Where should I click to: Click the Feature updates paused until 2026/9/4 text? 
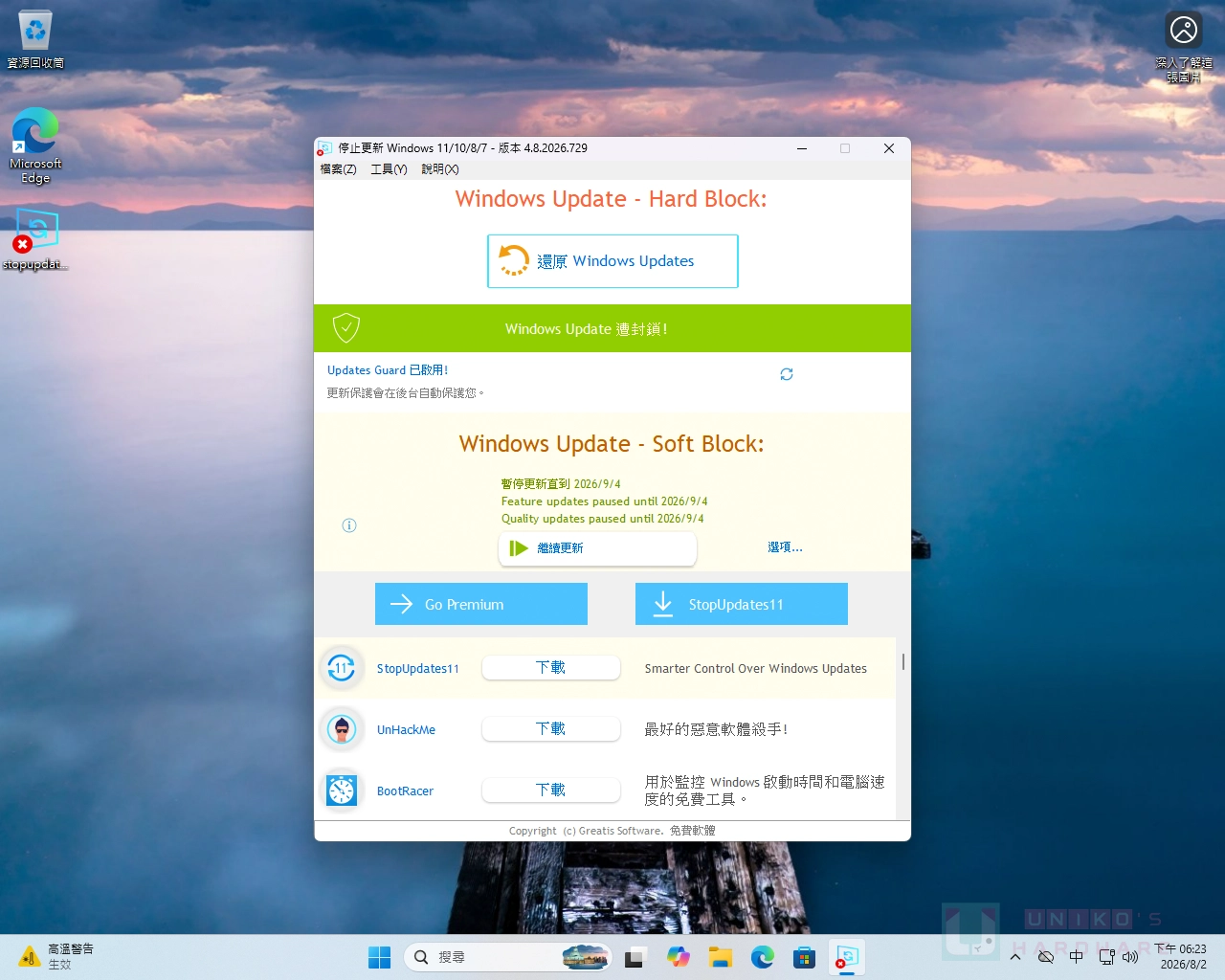coord(605,501)
